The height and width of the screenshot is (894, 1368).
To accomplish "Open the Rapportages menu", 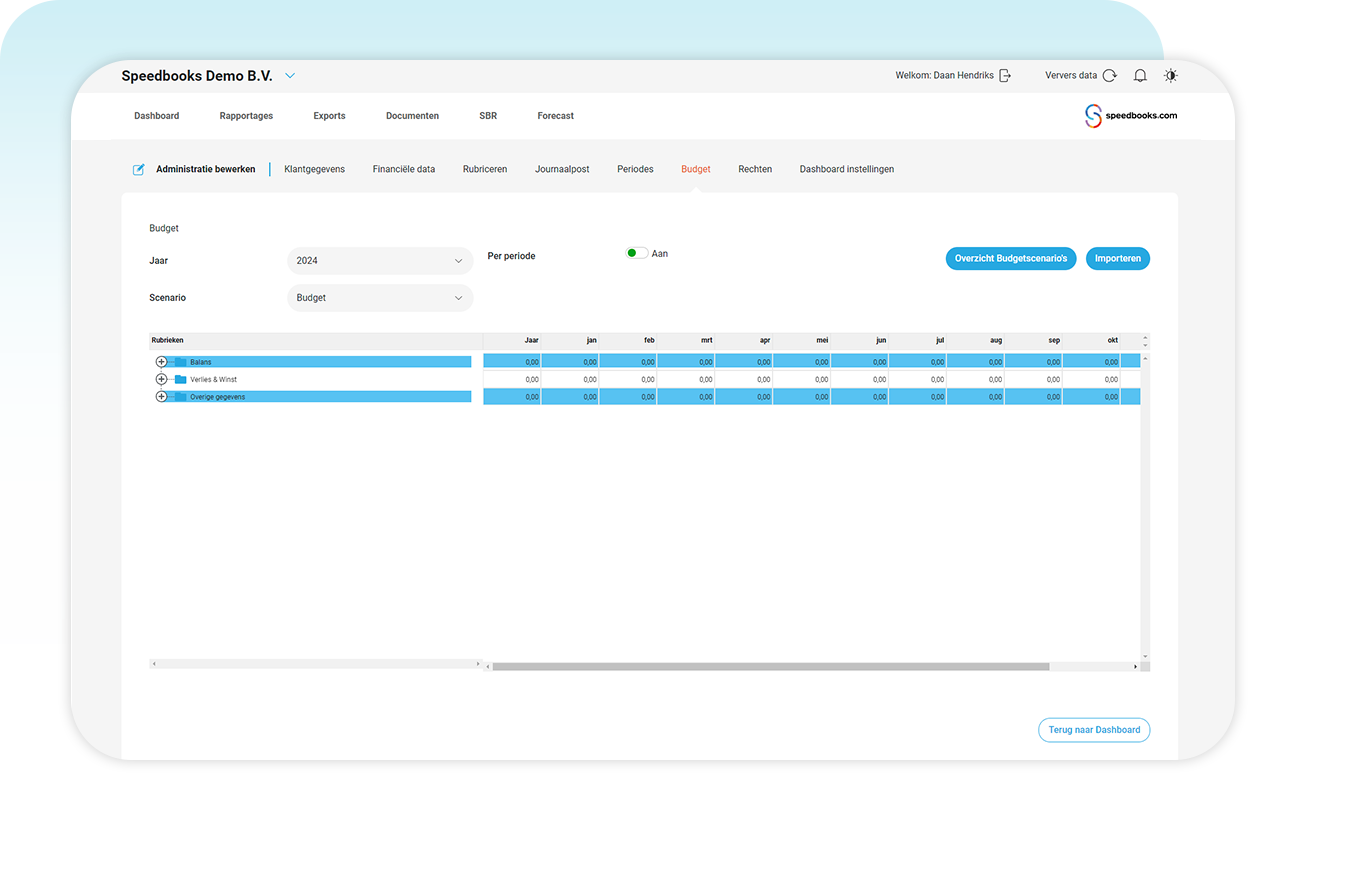I will 246,116.
